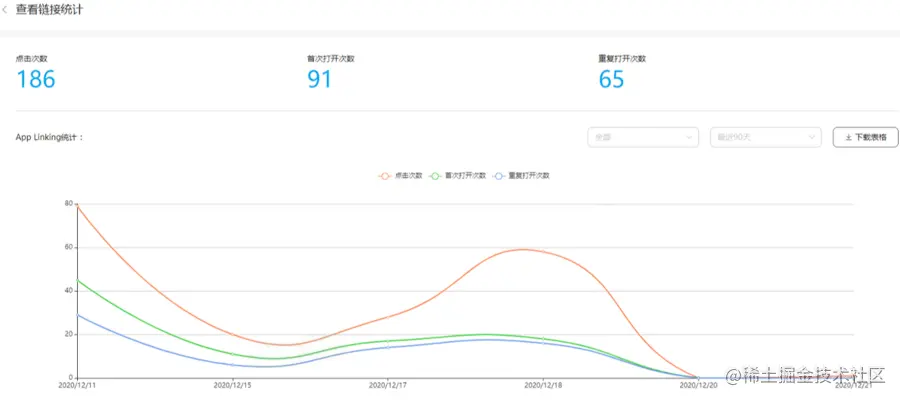Toggle the blue 重复打开次数 legend series

click(x=522, y=176)
